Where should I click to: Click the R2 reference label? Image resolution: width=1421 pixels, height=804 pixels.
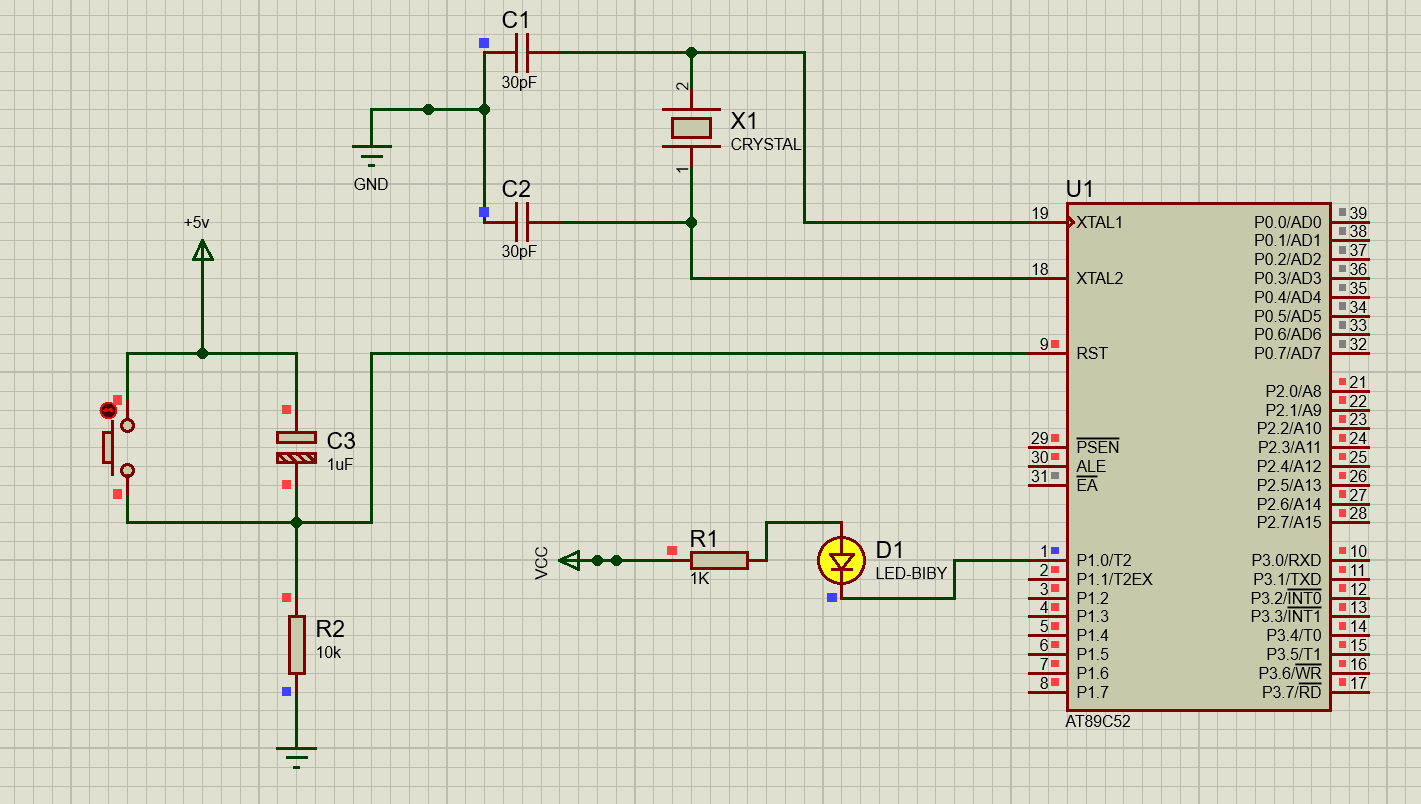330,629
